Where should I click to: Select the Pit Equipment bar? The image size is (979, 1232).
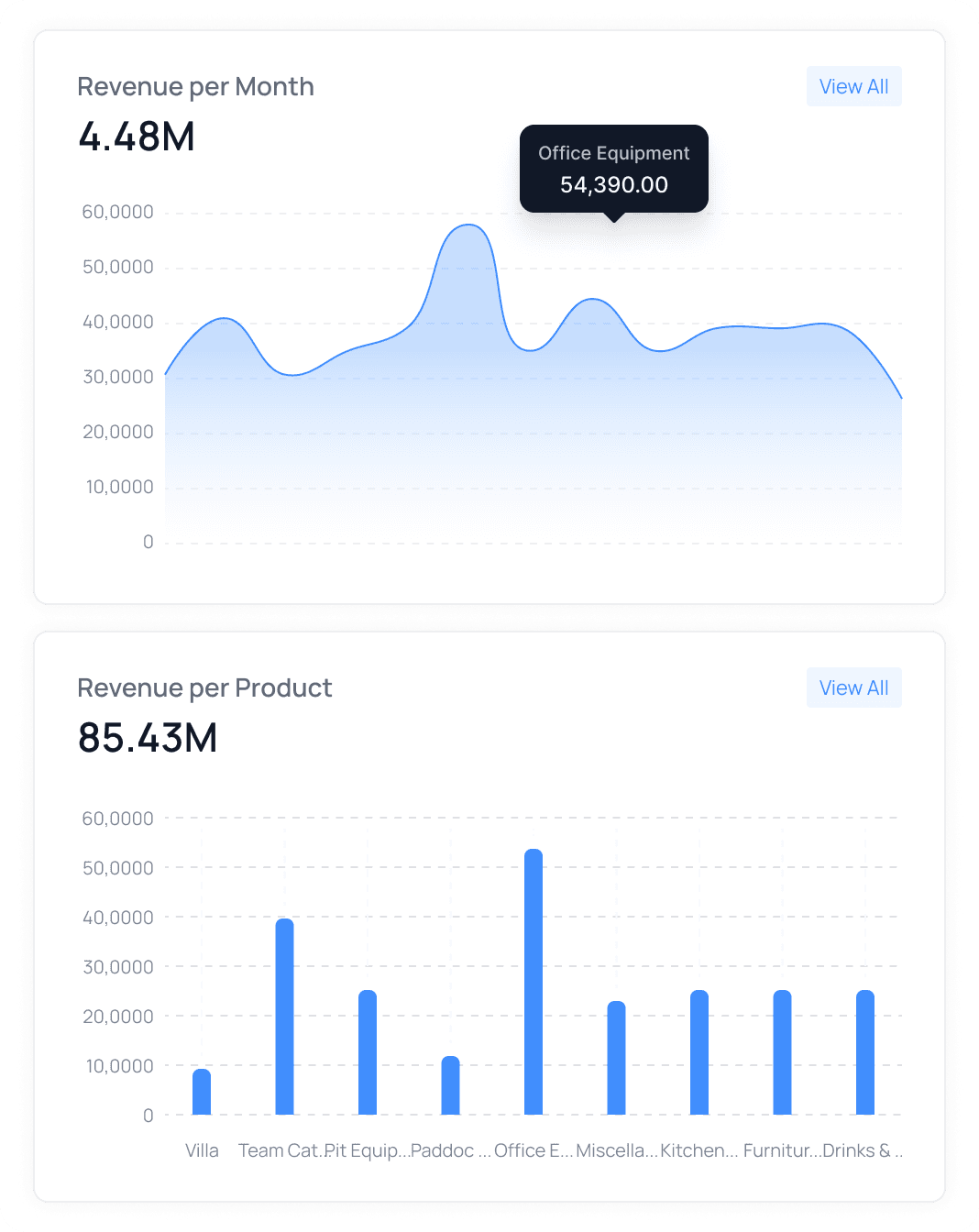(x=368, y=1050)
